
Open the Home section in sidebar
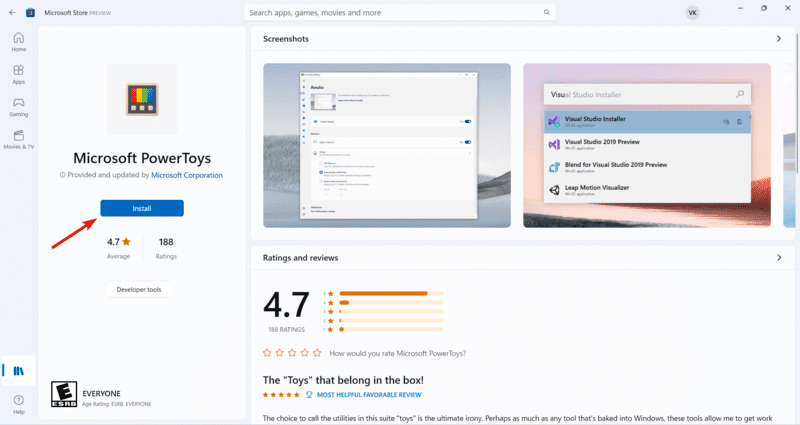(19, 42)
